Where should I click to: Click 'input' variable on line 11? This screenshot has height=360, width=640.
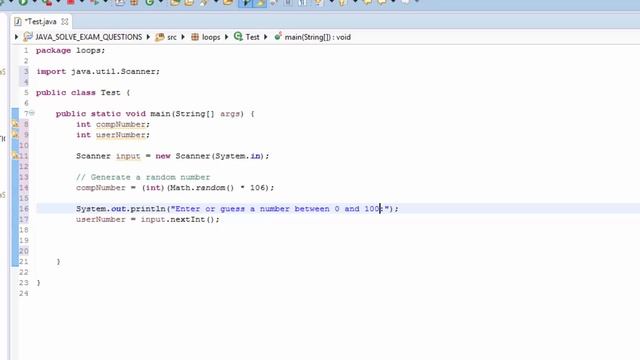pyautogui.click(x=128, y=156)
